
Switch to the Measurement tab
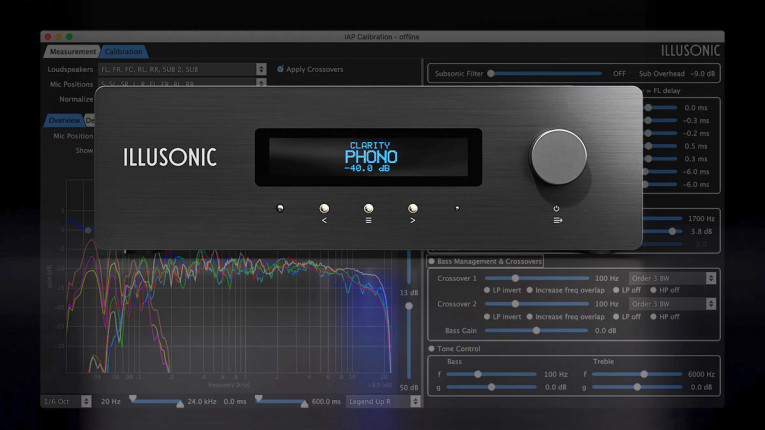point(71,52)
